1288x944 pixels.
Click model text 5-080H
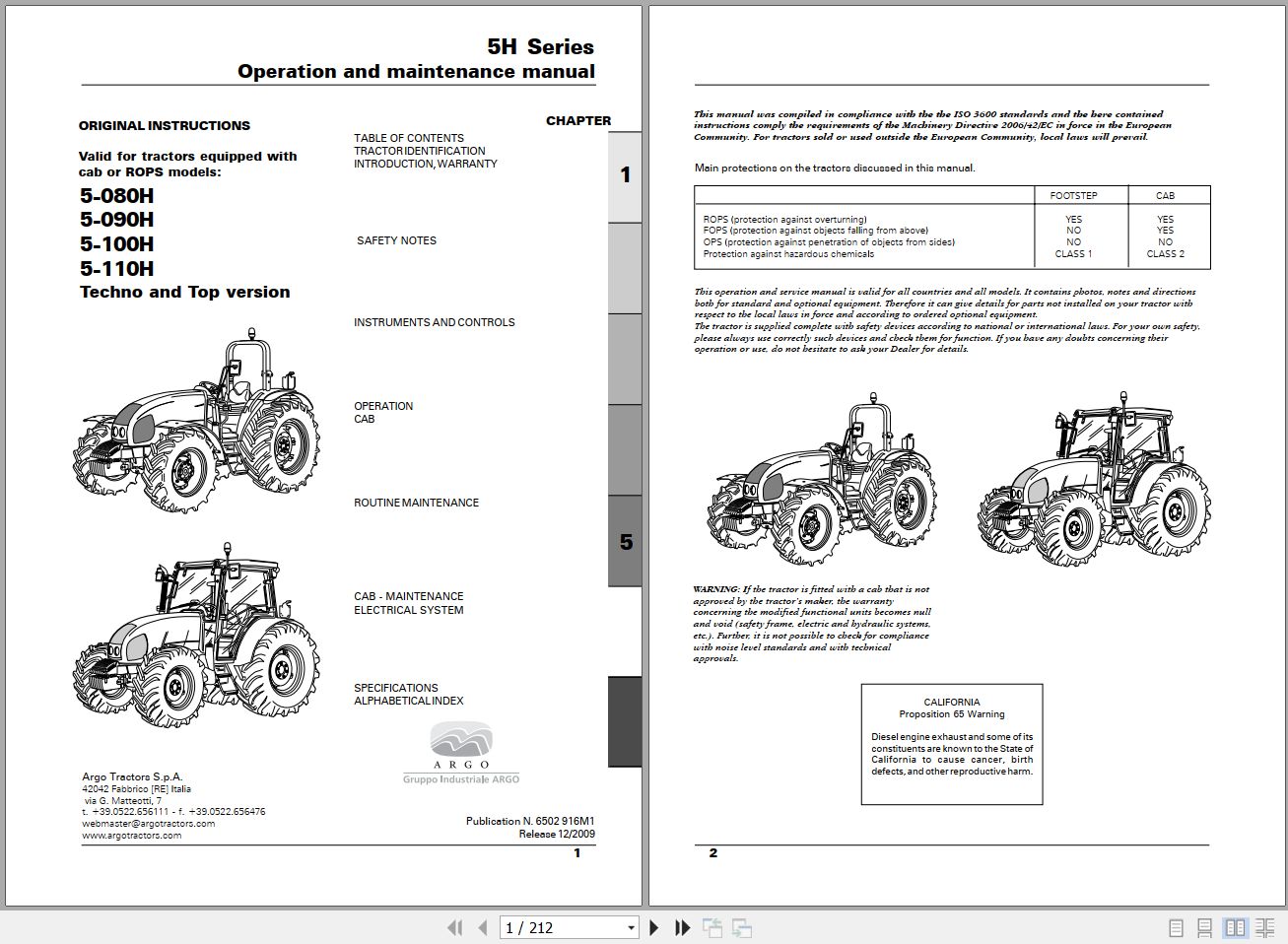click(x=116, y=195)
